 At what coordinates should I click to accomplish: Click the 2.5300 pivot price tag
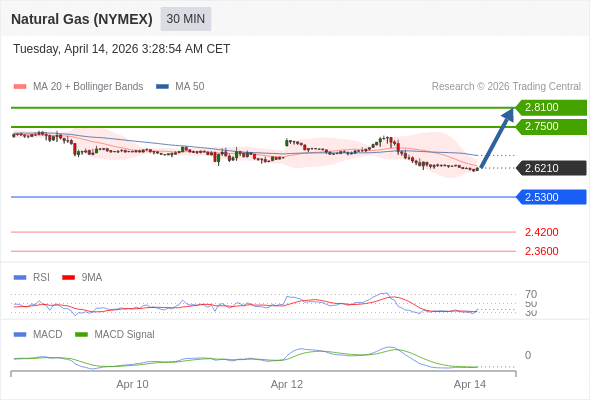(551, 197)
